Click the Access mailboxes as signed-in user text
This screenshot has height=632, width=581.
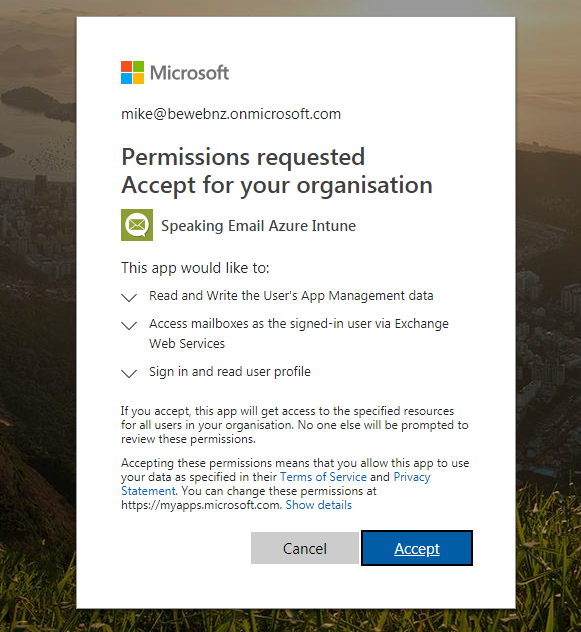tap(299, 333)
